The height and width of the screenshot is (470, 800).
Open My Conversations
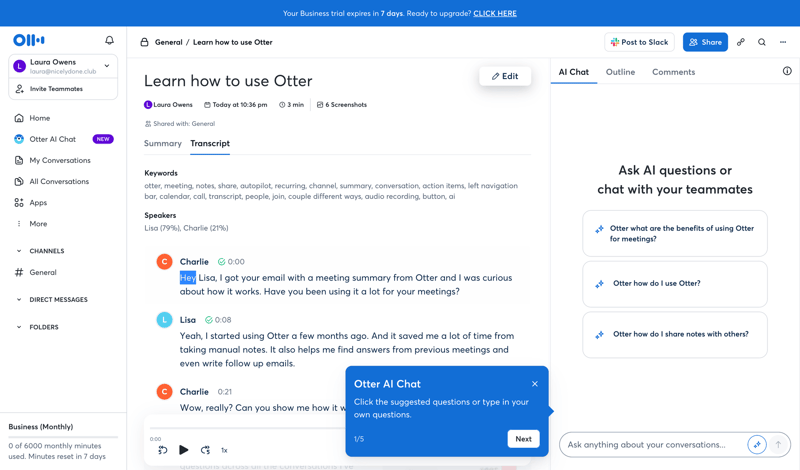tap(60, 160)
